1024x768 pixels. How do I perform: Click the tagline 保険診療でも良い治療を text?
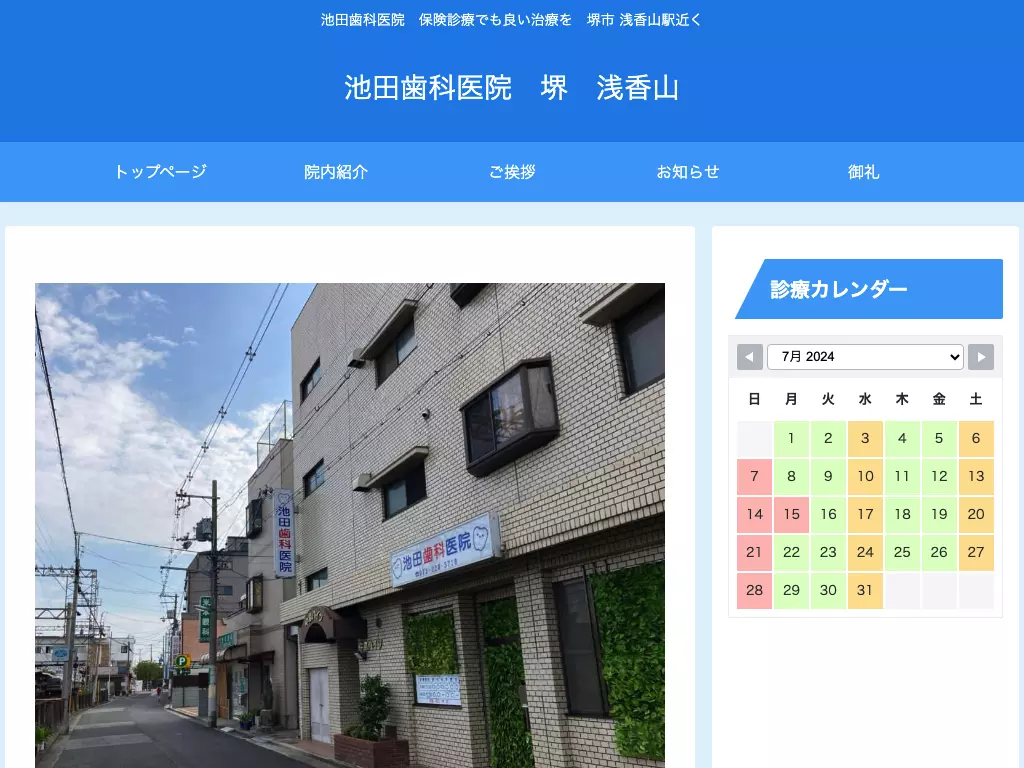click(x=495, y=20)
